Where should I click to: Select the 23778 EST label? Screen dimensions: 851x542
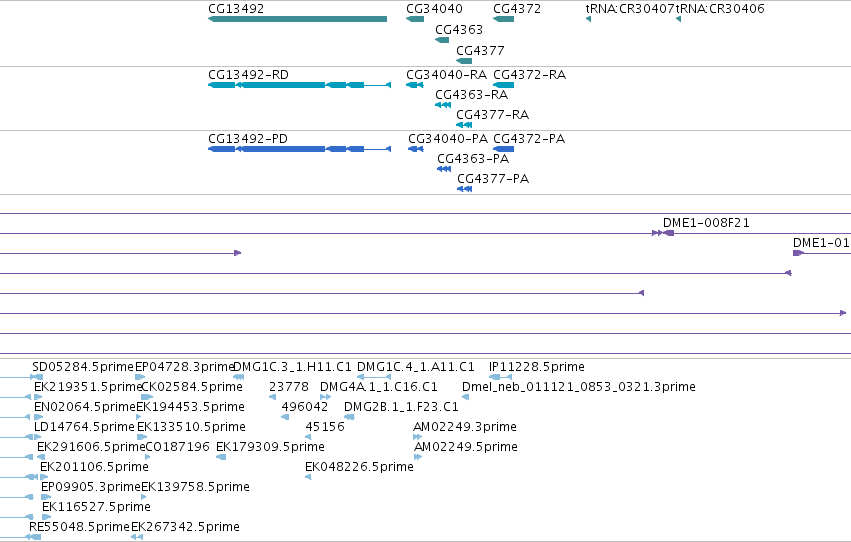(x=289, y=387)
